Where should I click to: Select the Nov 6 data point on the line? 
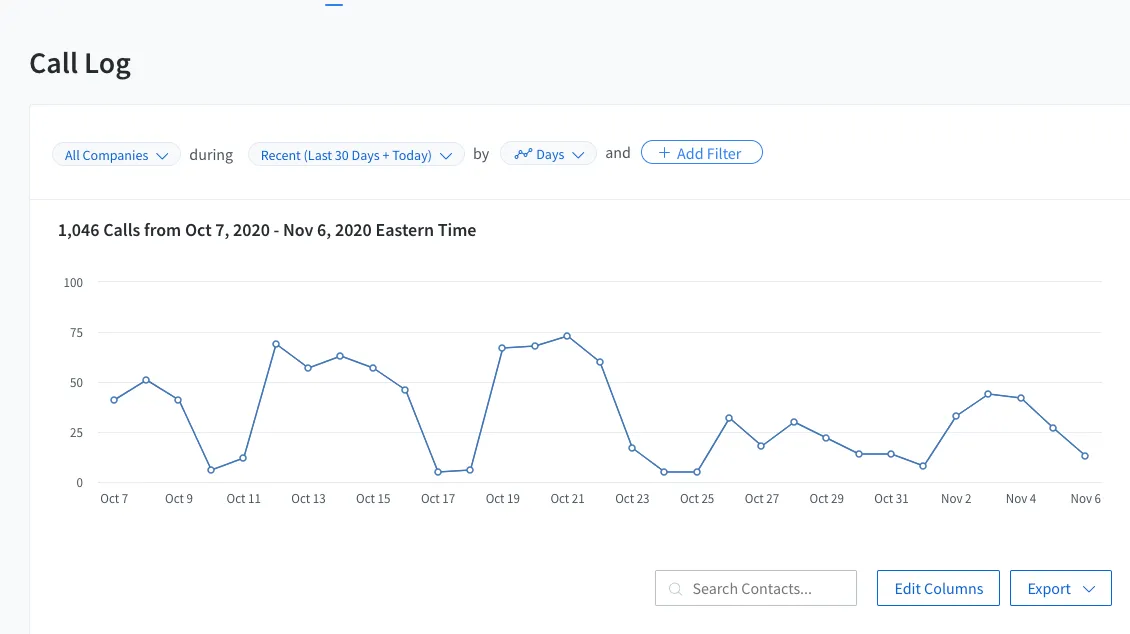1085,456
